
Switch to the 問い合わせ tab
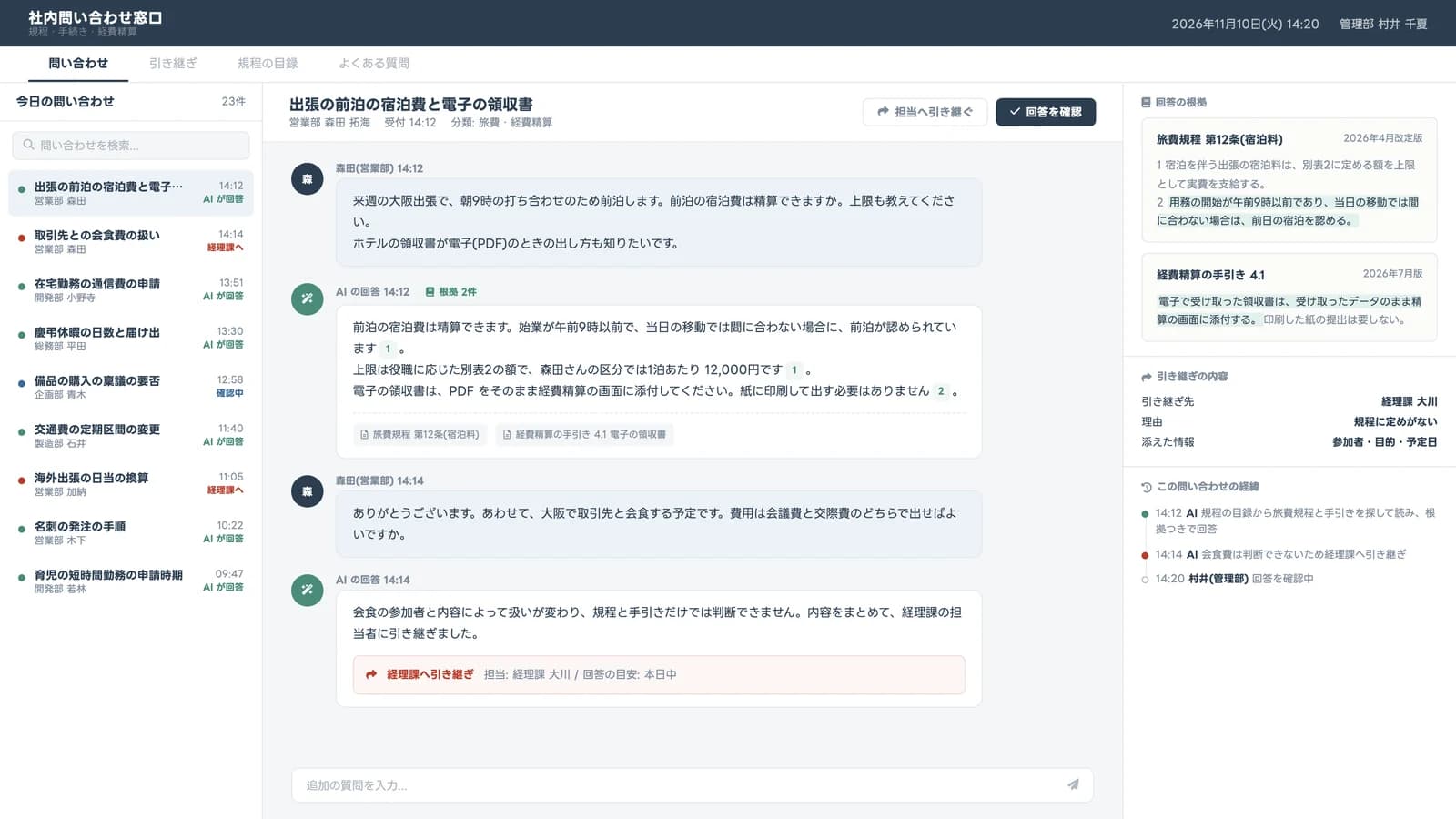(x=77, y=63)
